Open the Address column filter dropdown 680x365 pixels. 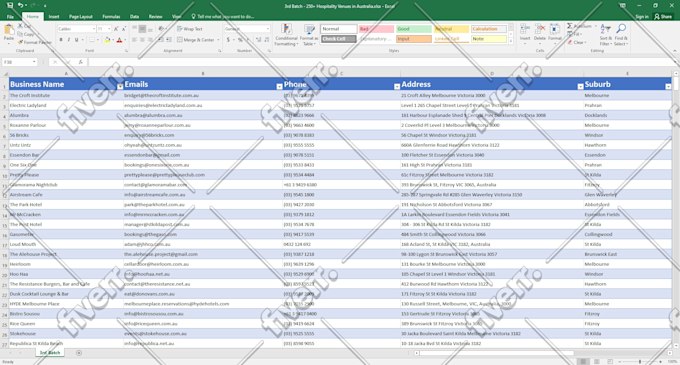pyautogui.click(x=580, y=86)
